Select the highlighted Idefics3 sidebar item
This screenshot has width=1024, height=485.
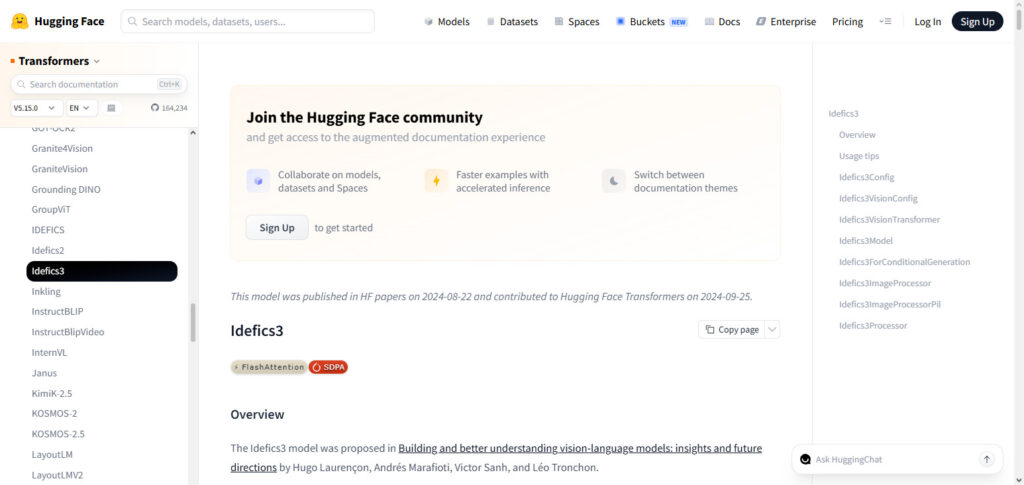click(x=102, y=271)
